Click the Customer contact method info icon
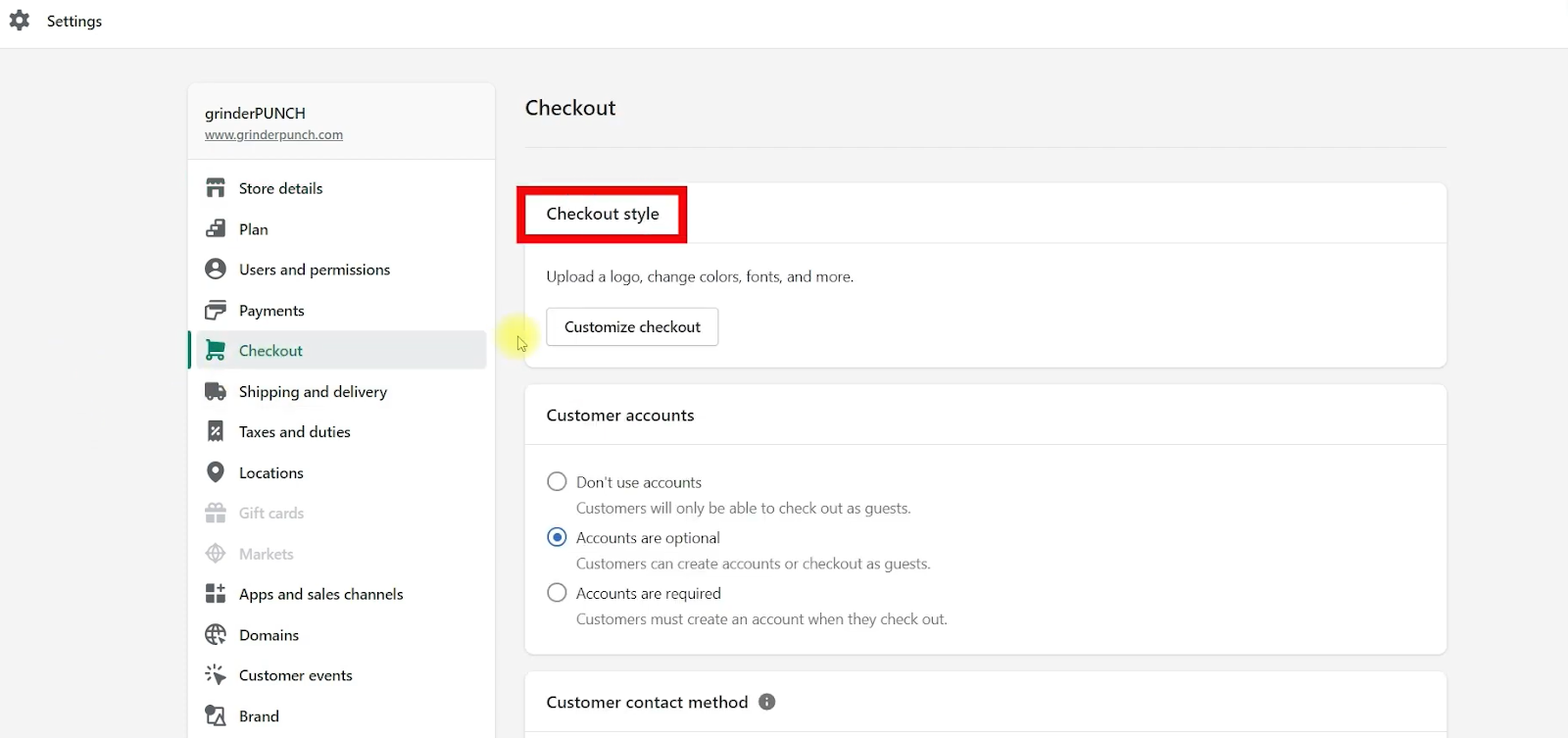Image resolution: width=1568 pixels, height=738 pixels. click(x=767, y=702)
